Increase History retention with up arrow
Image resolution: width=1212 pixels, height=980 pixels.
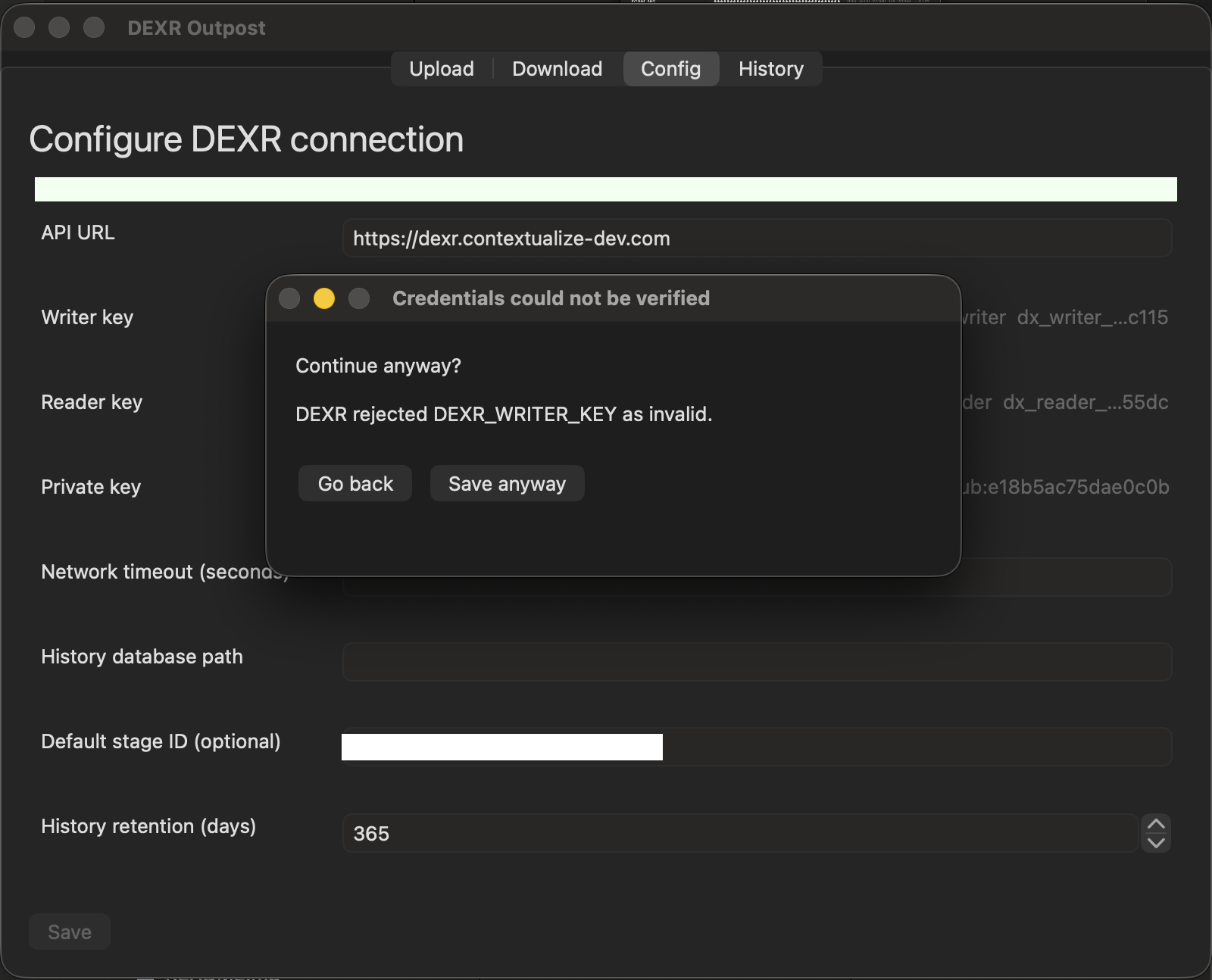pyautogui.click(x=1156, y=824)
